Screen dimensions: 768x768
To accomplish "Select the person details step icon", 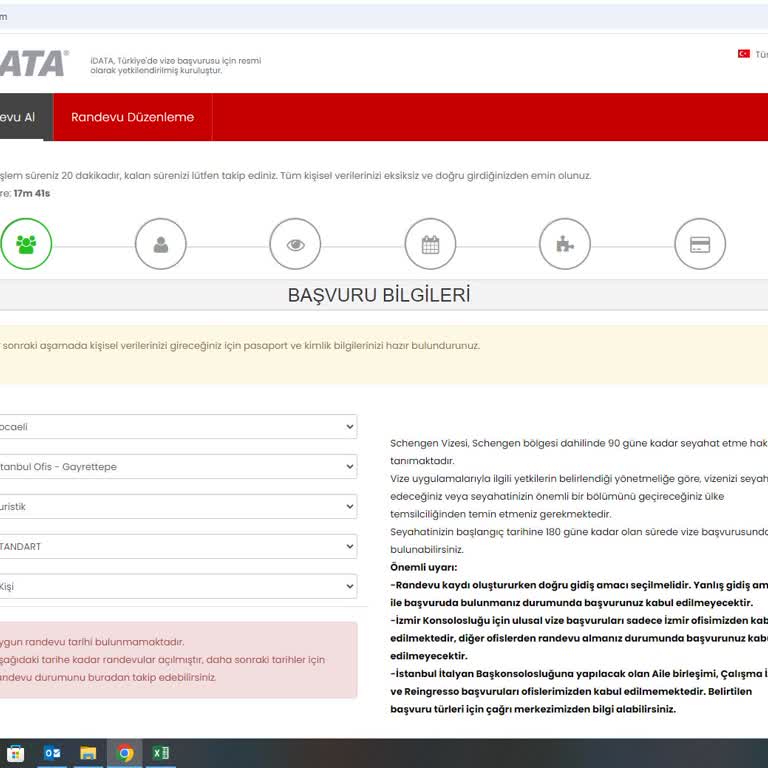I will click(x=161, y=244).
